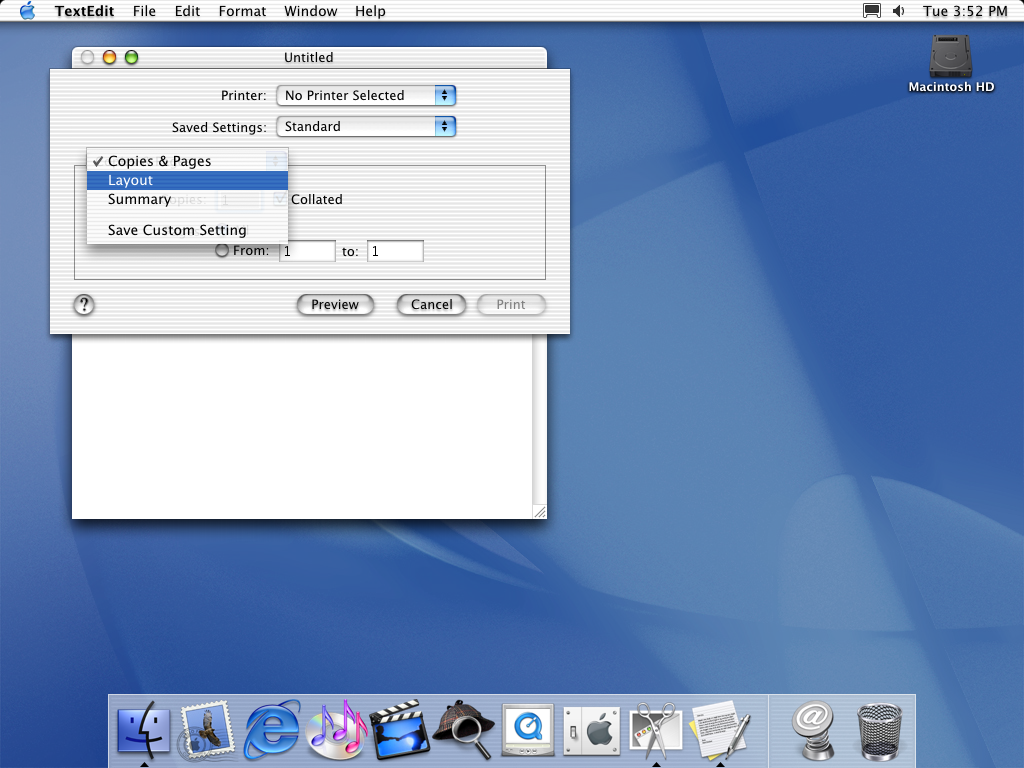Open System Preferences from the dock
The height and width of the screenshot is (768, 1024).
tap(592, 731)
